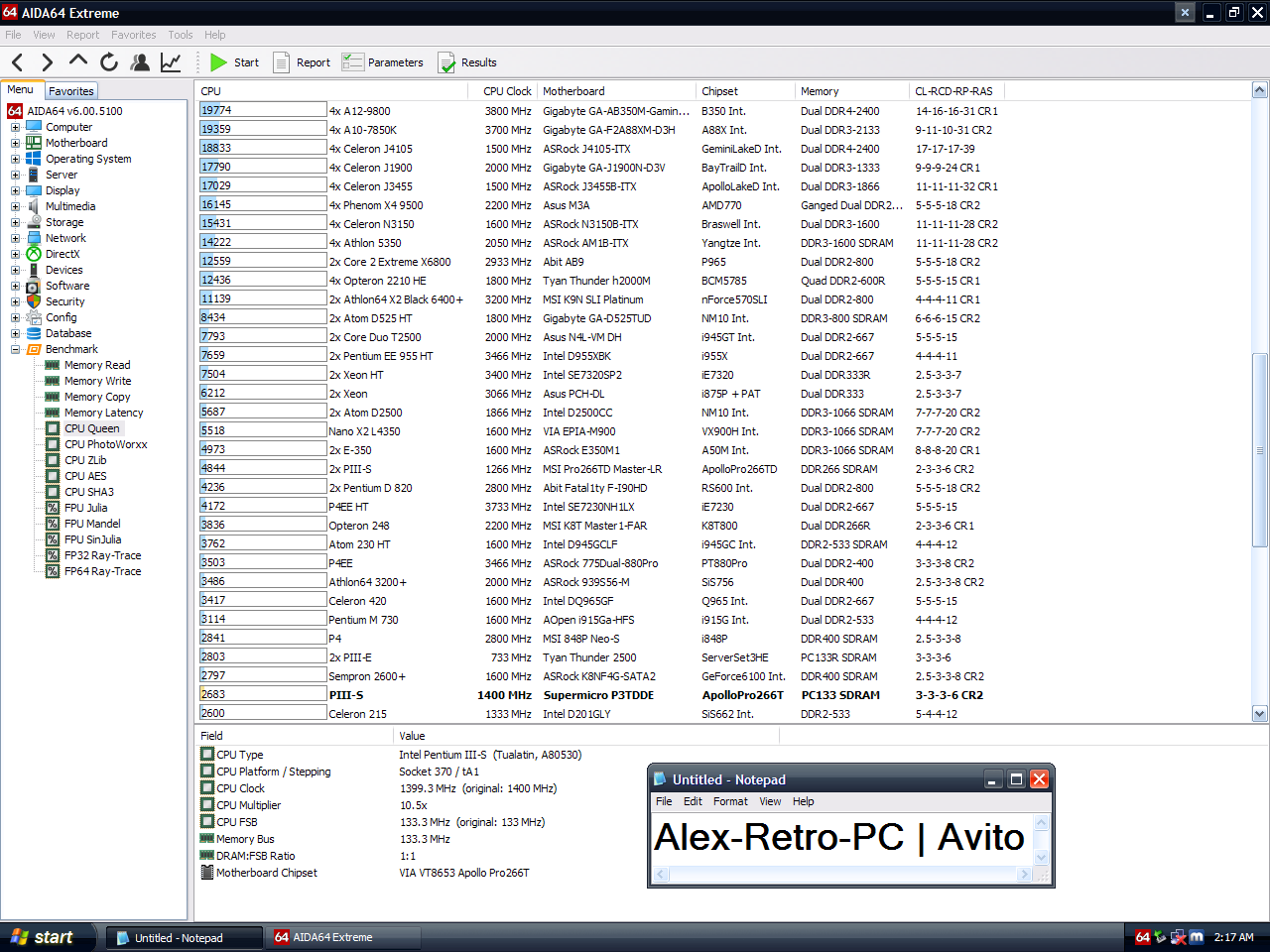
Task: Click the graph chart toolbar icon
Action: [171, 62]
